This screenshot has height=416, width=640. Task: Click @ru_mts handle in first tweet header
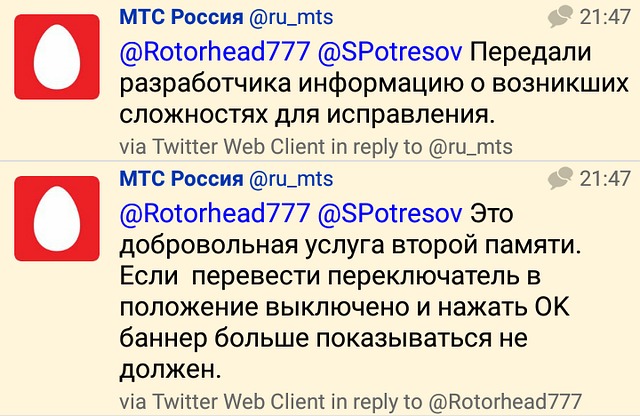[291, 18]
